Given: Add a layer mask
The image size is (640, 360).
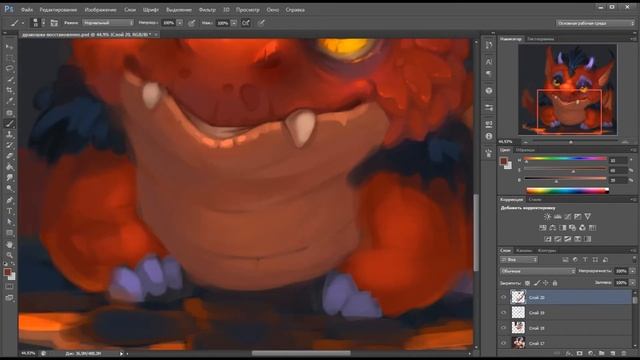Looking at the screenshot, I should (580, 353).
